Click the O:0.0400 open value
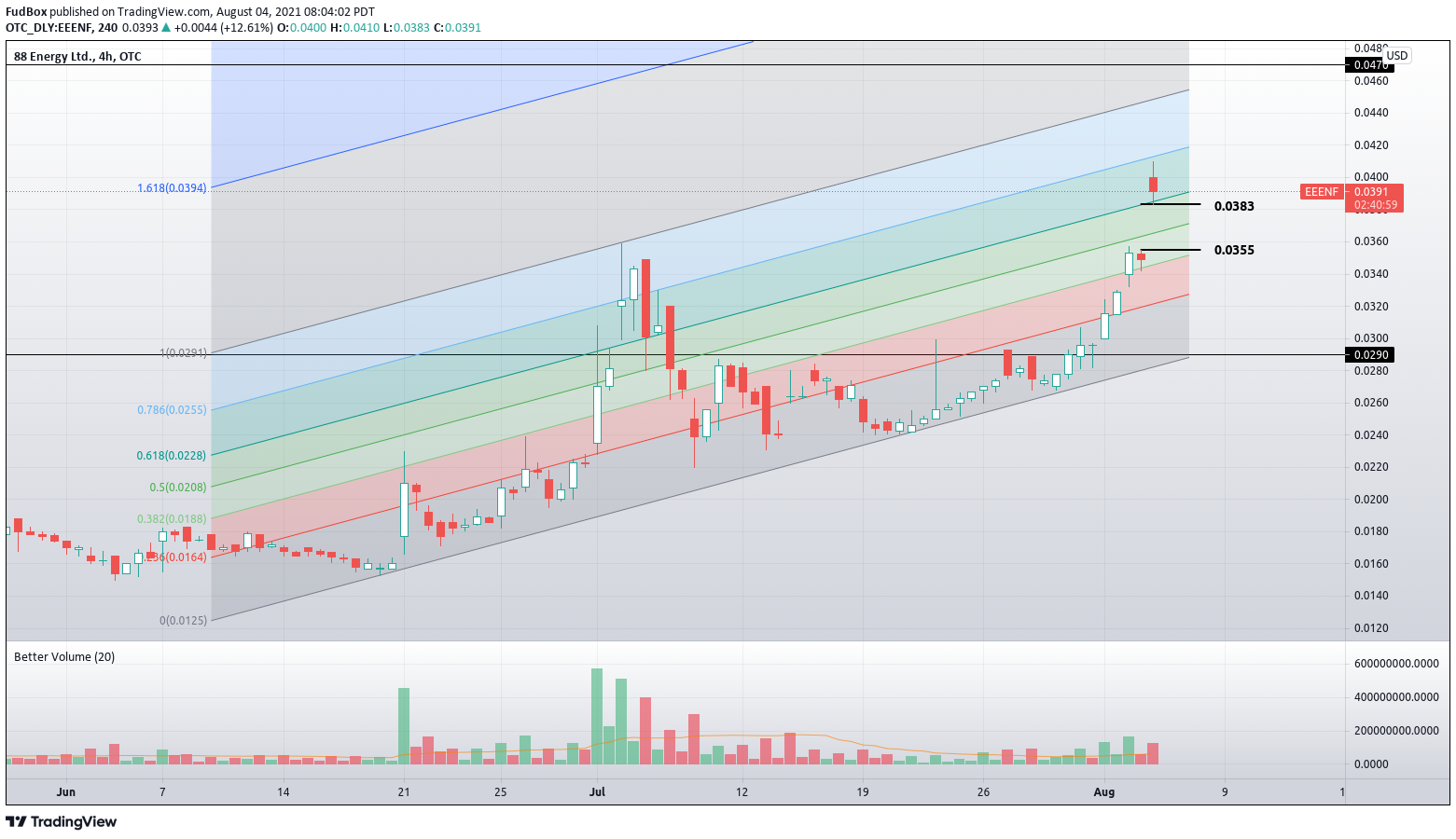Image resolution: width=1456 pixels, height=839 pixels. coord(302,28)
